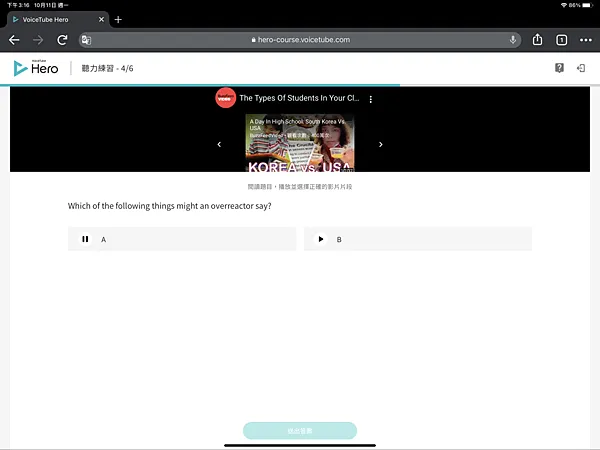
Task: Select answer option A
Action: [182, 239]
